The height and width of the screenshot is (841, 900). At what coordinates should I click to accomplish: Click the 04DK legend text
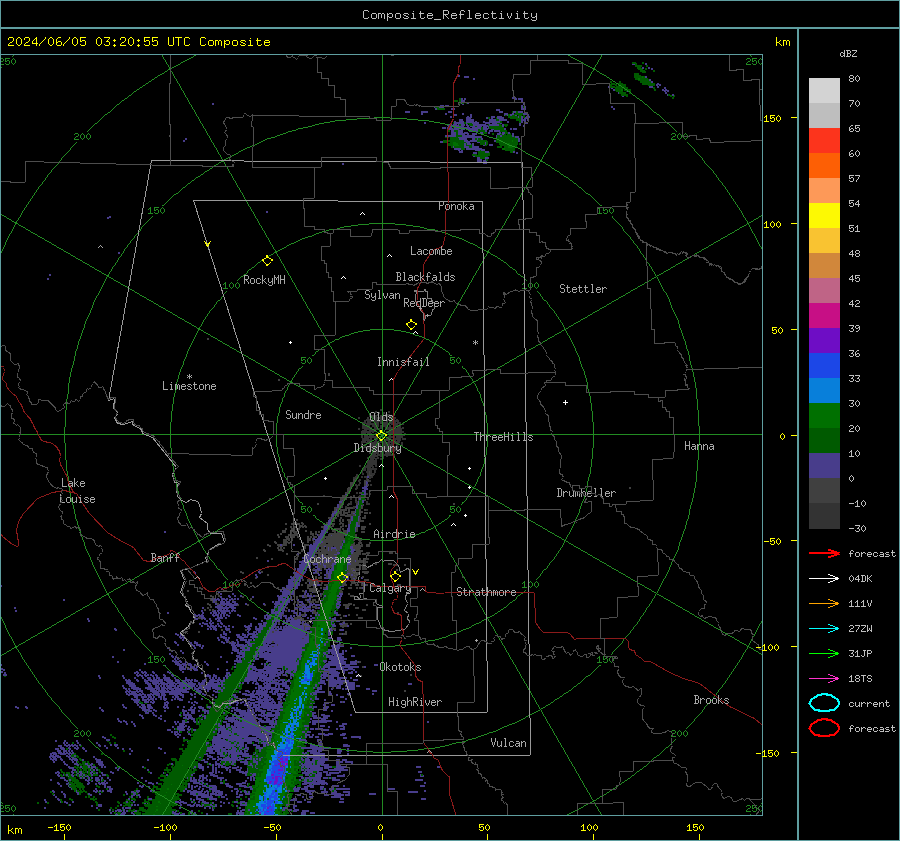point(860,579)
